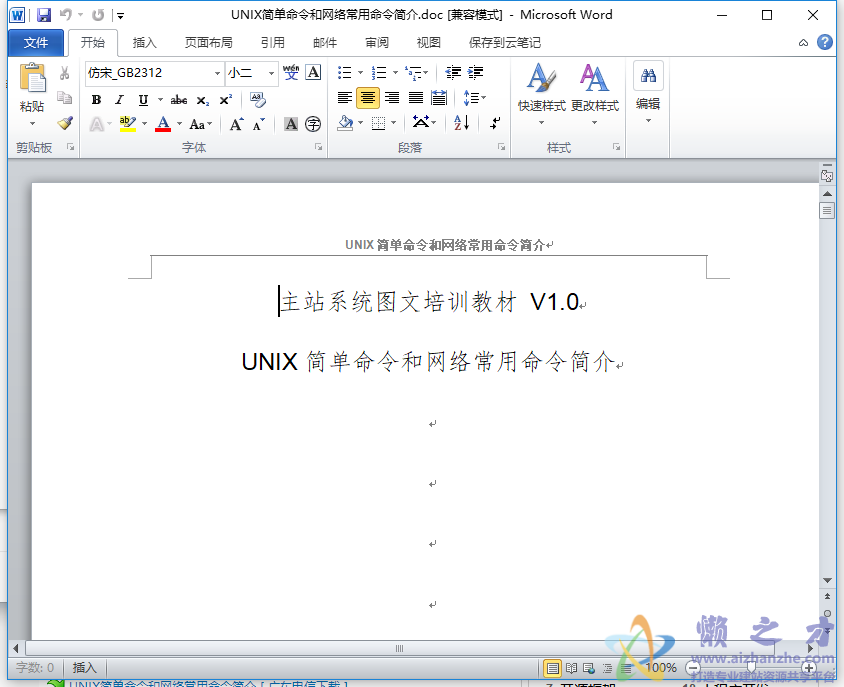The image size is (844, 687).
Task: Open the 文件 backstage menu
Action: coord(36,42)
